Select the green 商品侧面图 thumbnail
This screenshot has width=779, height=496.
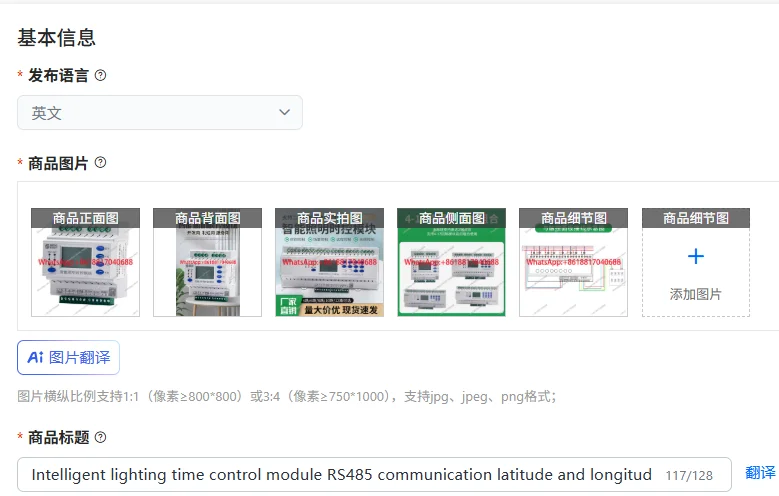point(452,262)
